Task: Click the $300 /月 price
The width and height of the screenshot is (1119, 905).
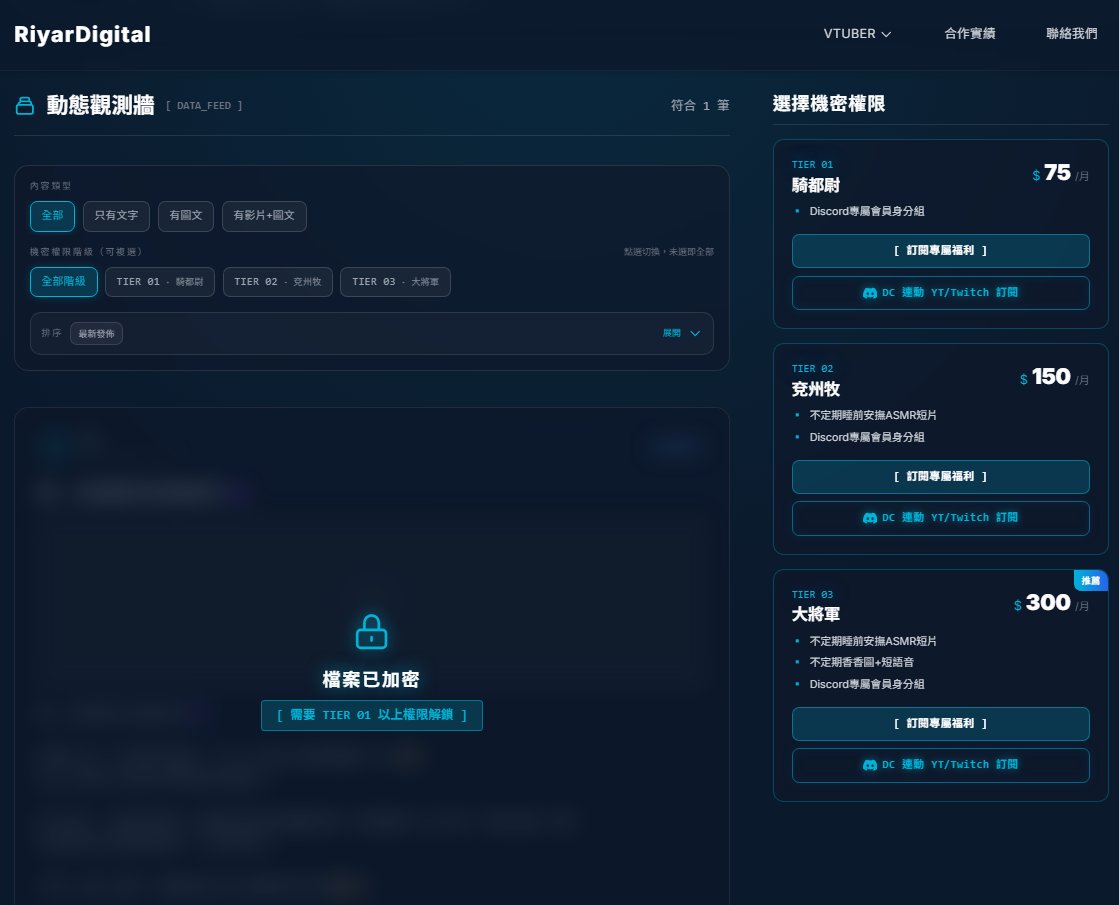Action: click(1051, 603)
